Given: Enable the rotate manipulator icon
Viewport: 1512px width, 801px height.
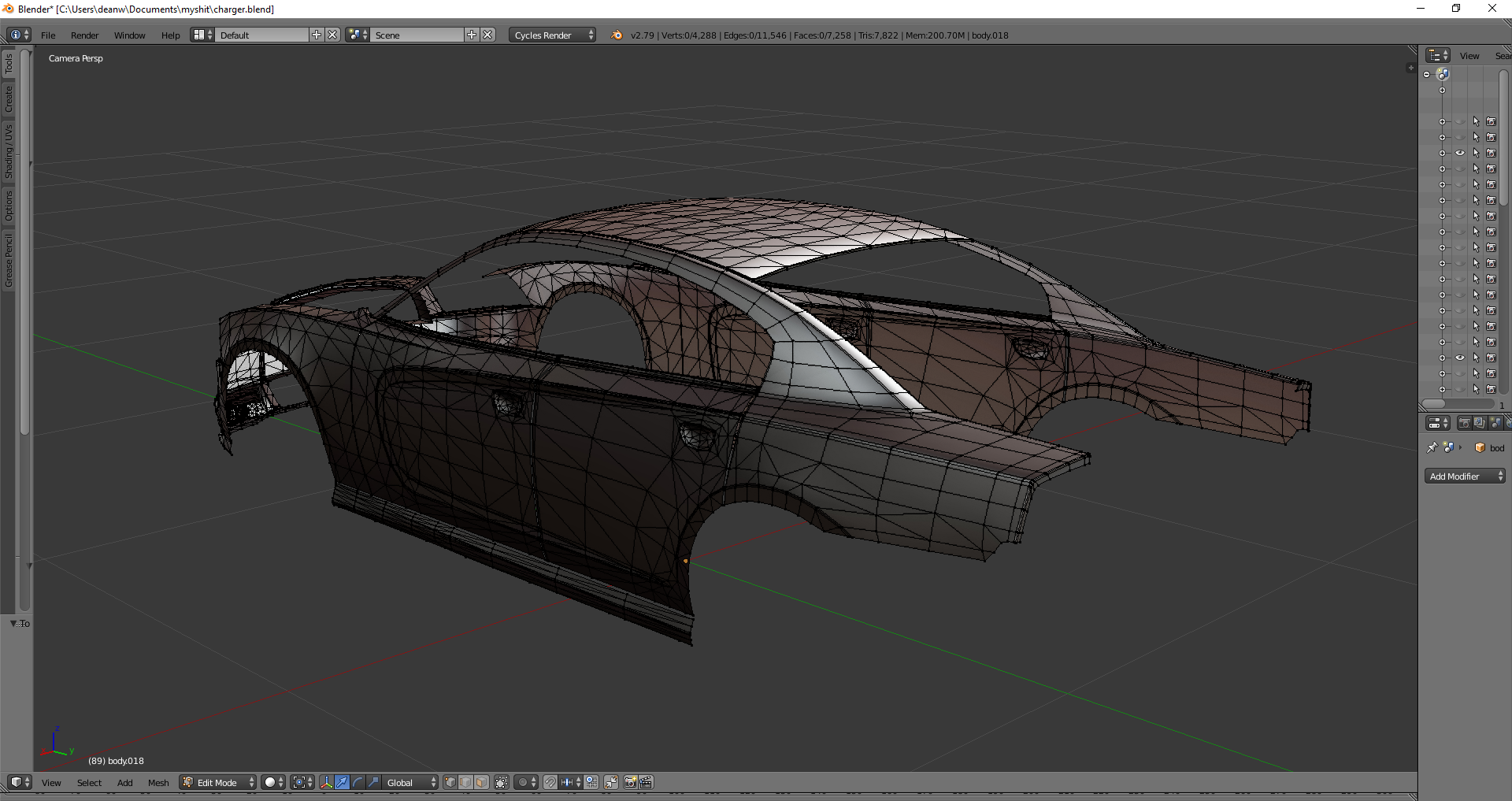Looking at the screenshot, I should pos(358,782).
